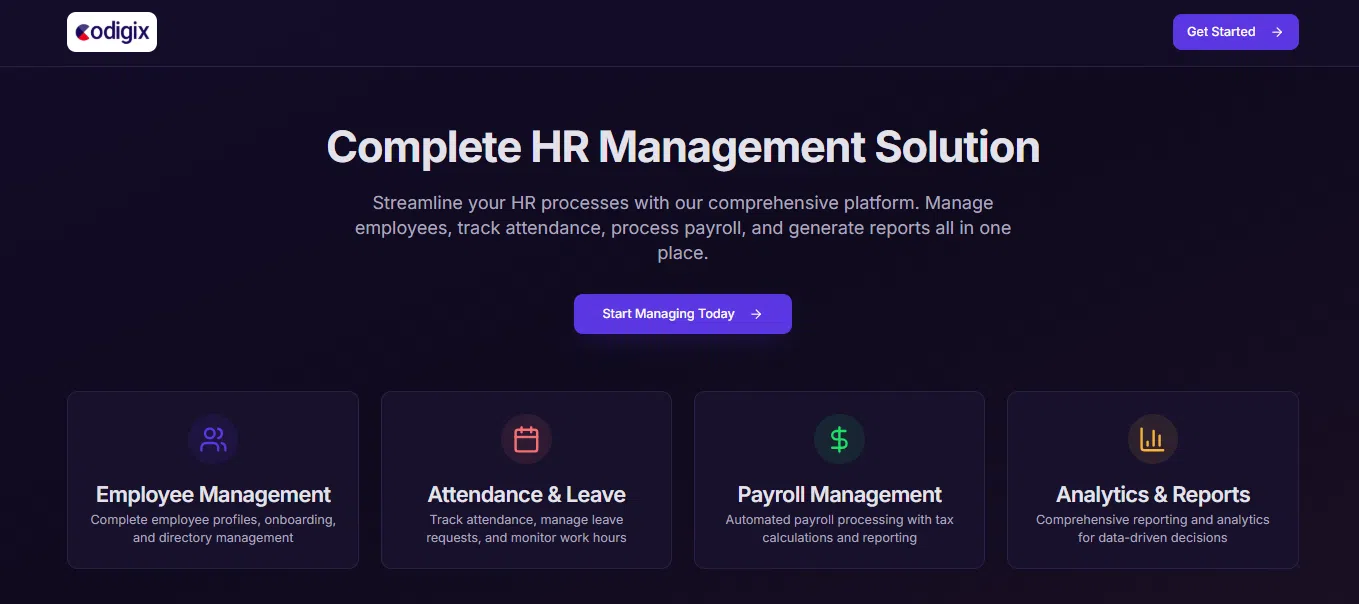Screen dimensions: 1359x604
Task: Click the Analytics & Reports heading
Action: [1152, 494]
